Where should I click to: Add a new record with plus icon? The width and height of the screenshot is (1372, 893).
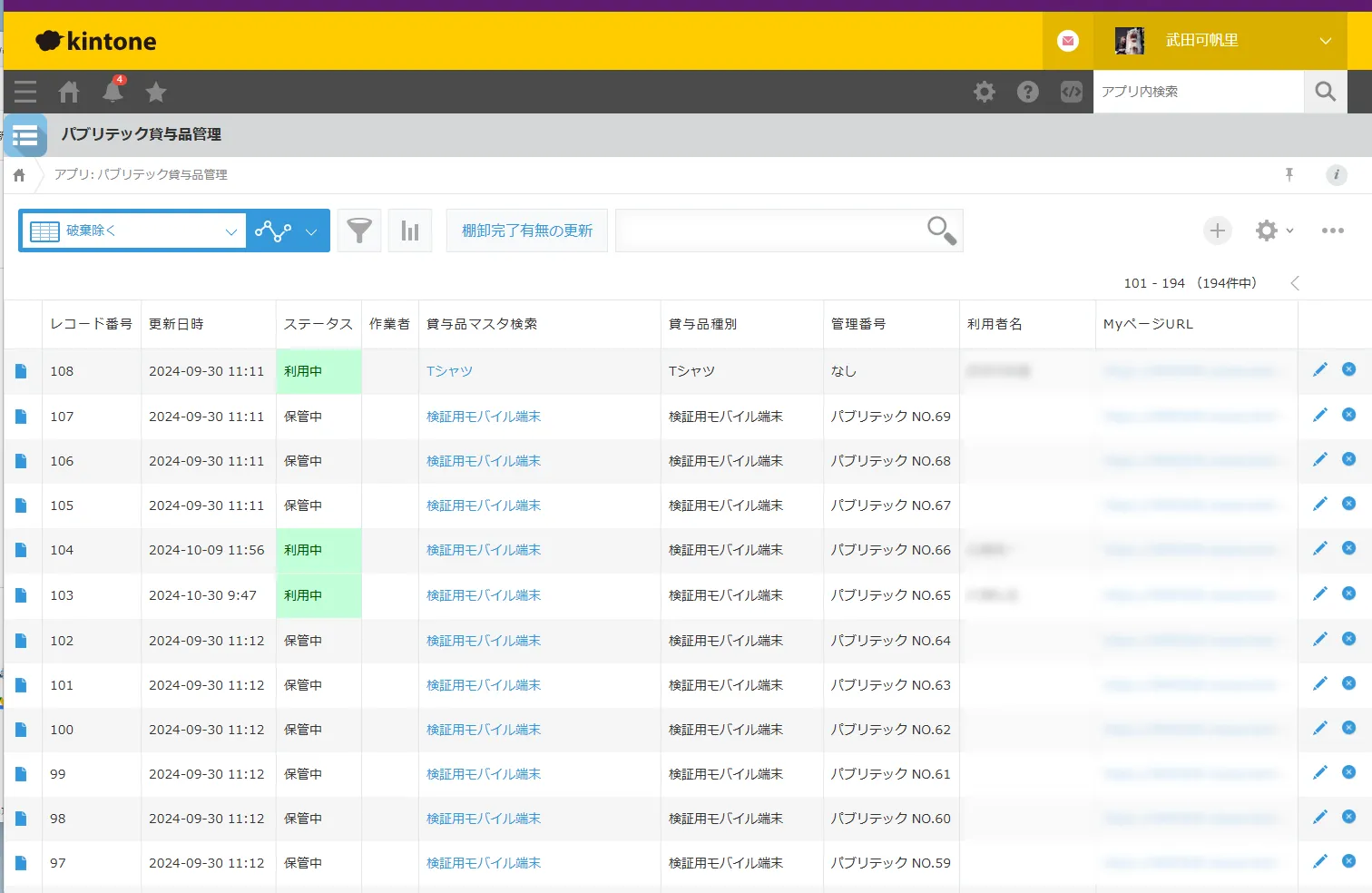point(1217,231)
